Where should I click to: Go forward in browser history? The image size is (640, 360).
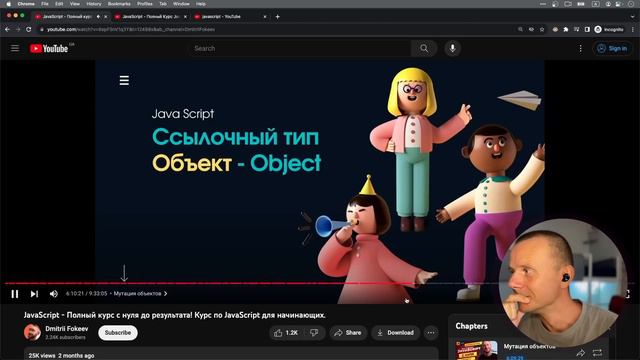point(18,29)
